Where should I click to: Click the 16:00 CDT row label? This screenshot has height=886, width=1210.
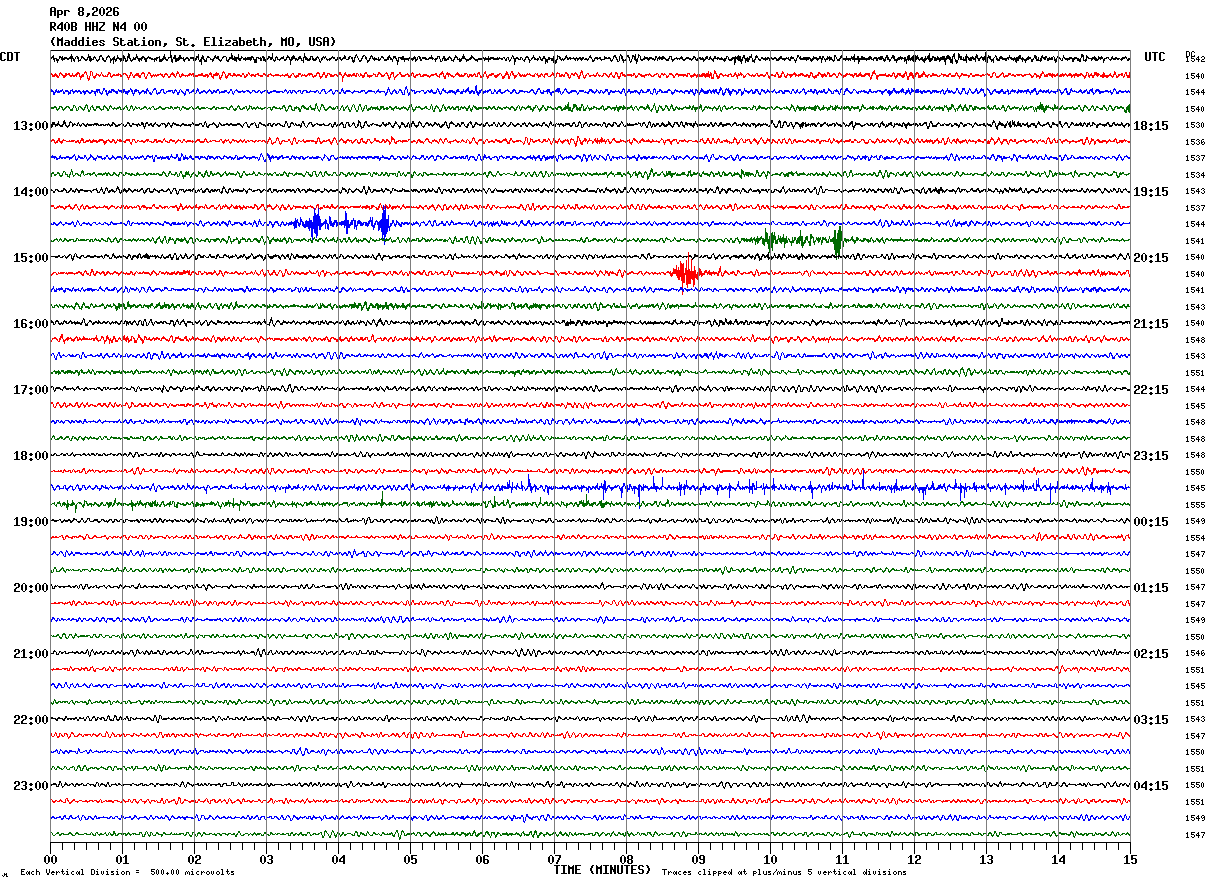click(x=30, y=323)
